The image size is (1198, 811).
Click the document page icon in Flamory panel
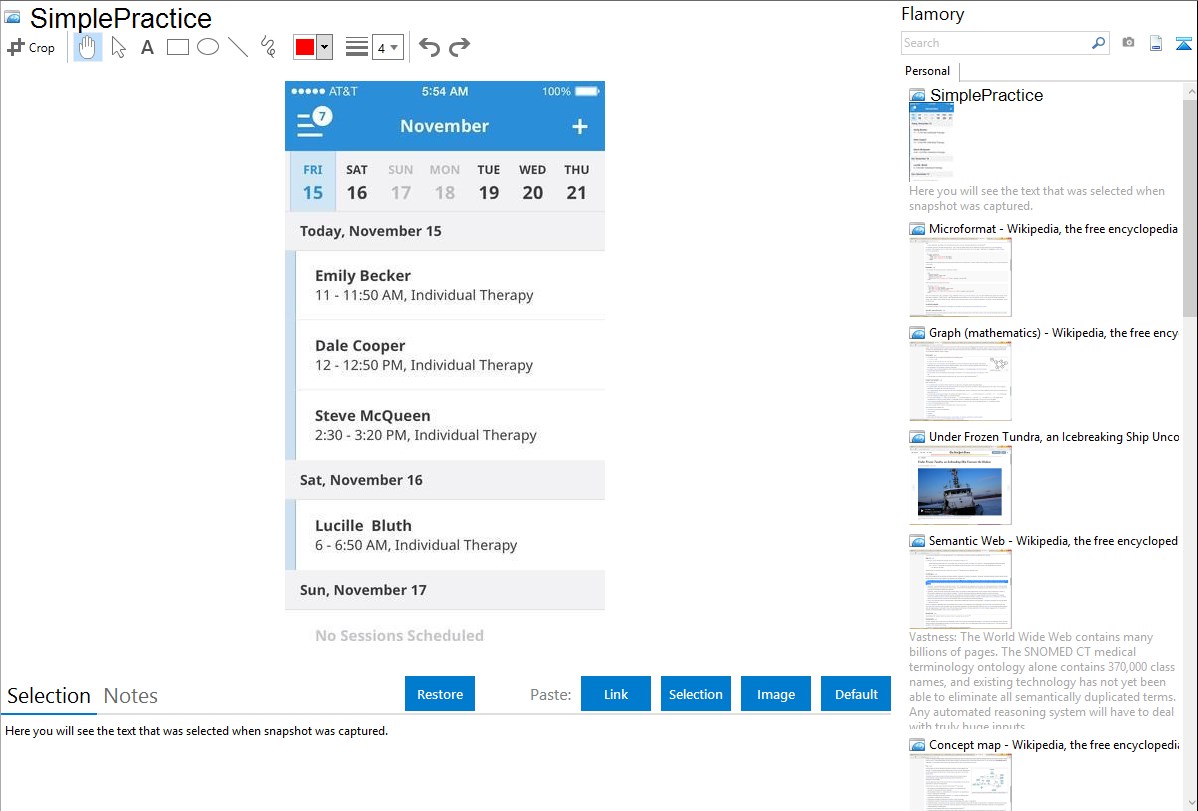(x=1156, y=43)
